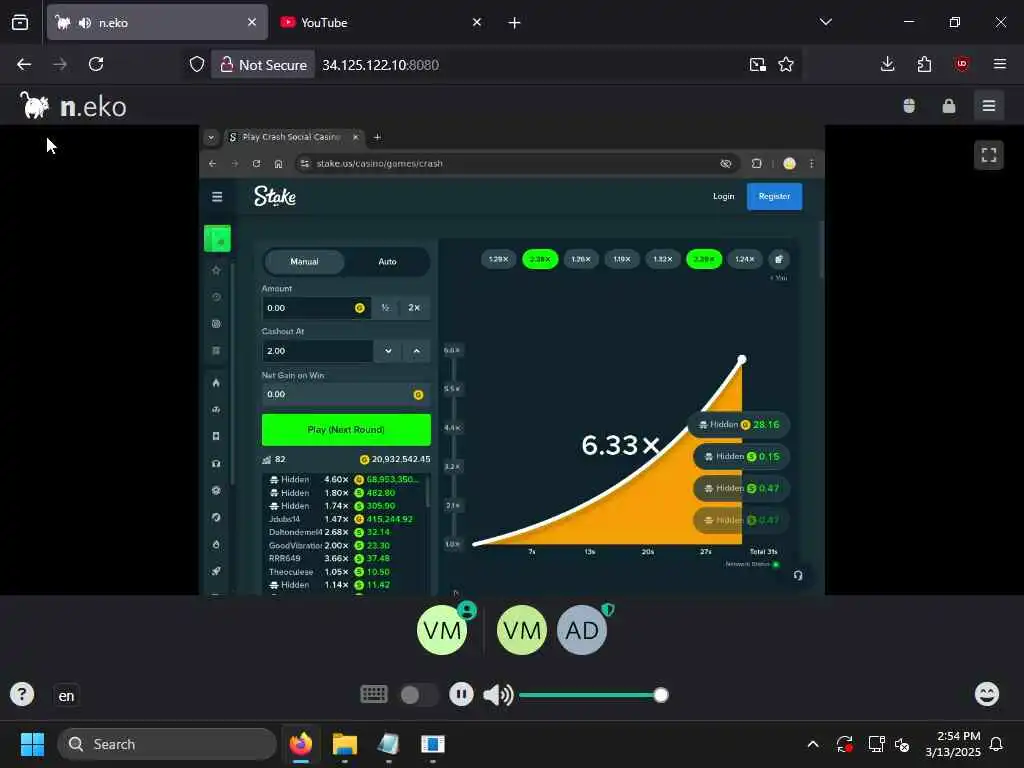Select the en language button

point(66,696)
